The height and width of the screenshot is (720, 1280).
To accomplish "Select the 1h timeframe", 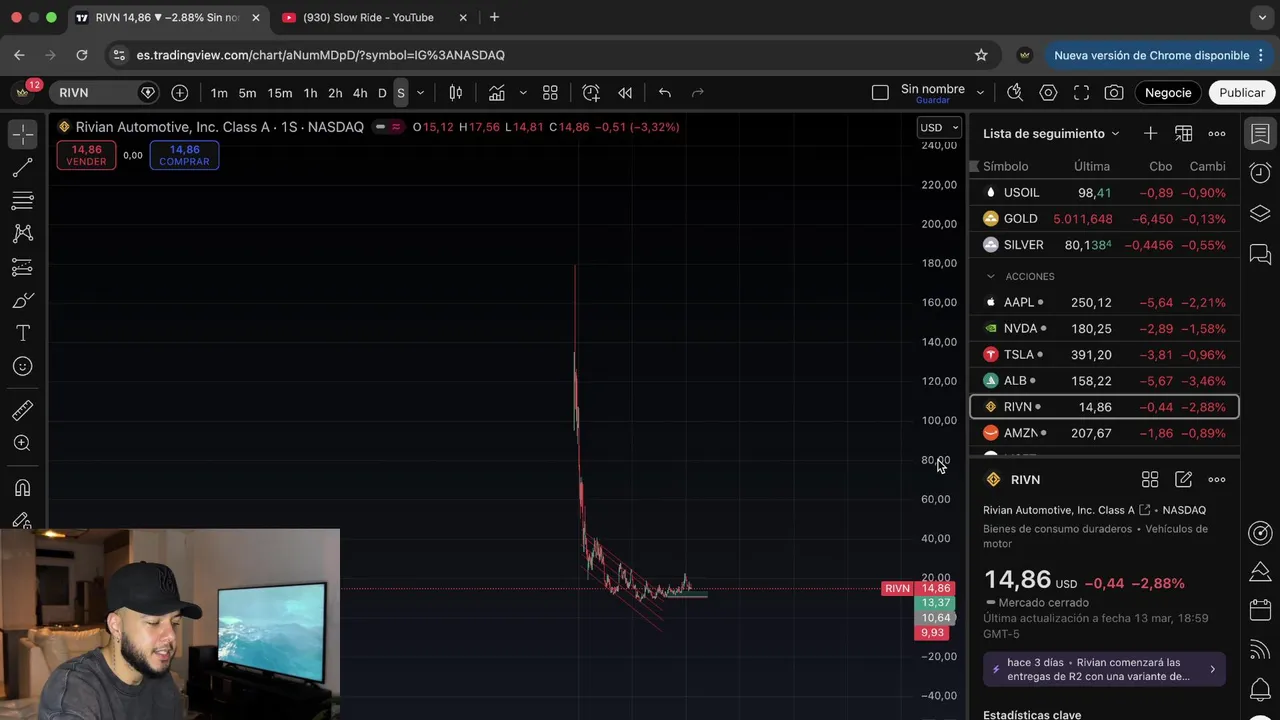I will (311, 93).
